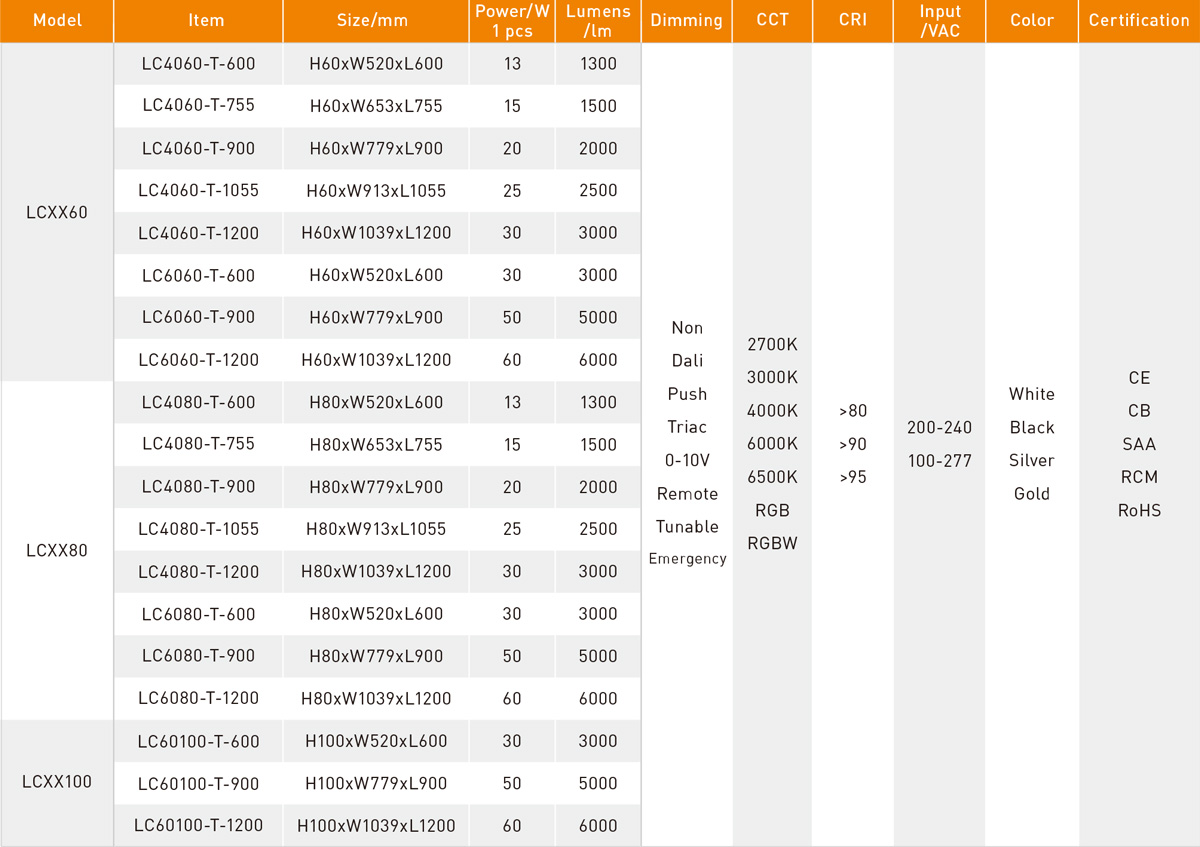Image resolution: width=1200 pixels, height=847 pixels.
Task: Click the SAA certification
Action: [x=1139, y=444]
